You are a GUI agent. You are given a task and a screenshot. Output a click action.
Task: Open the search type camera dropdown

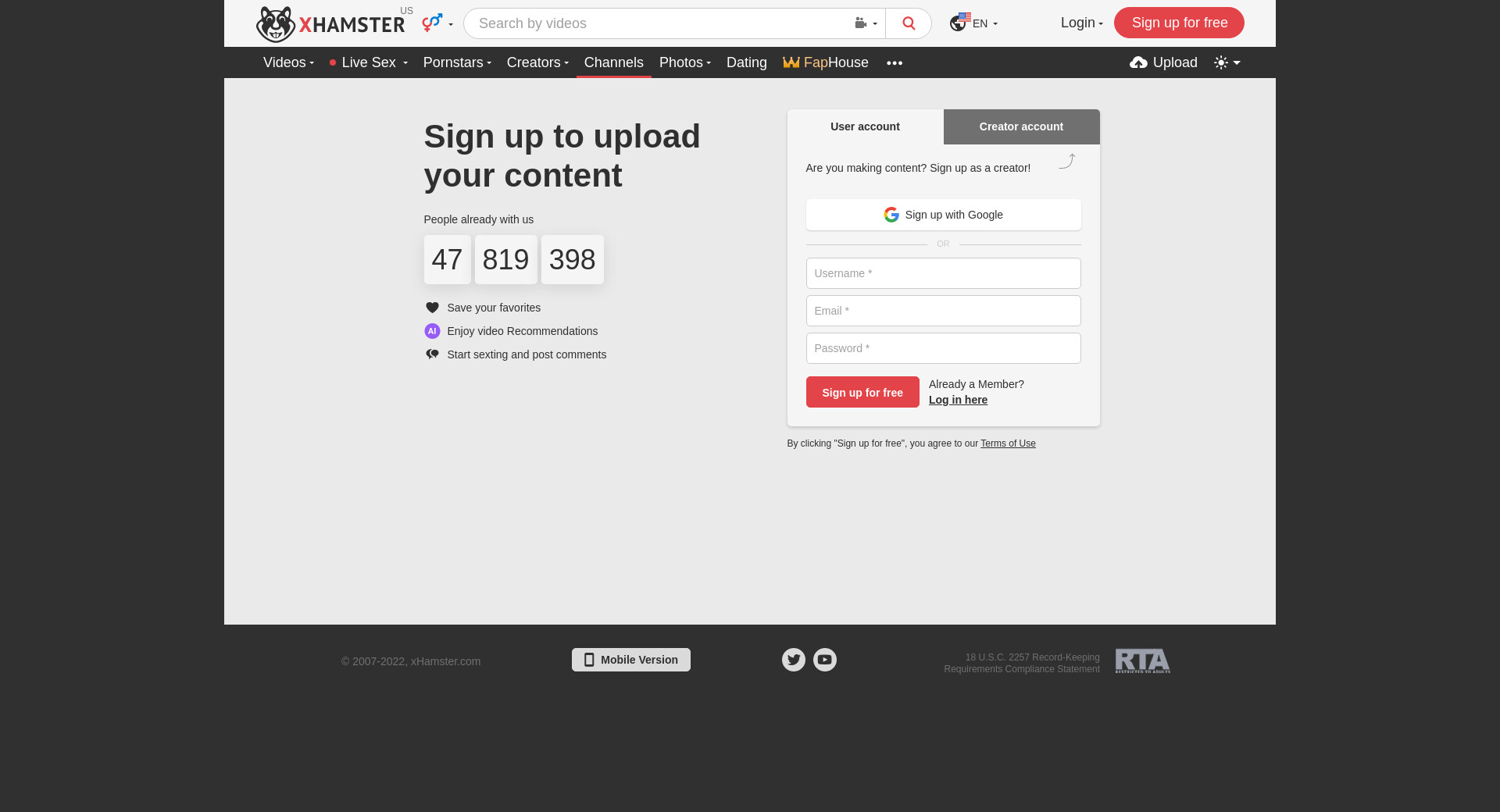pos(866,23)
